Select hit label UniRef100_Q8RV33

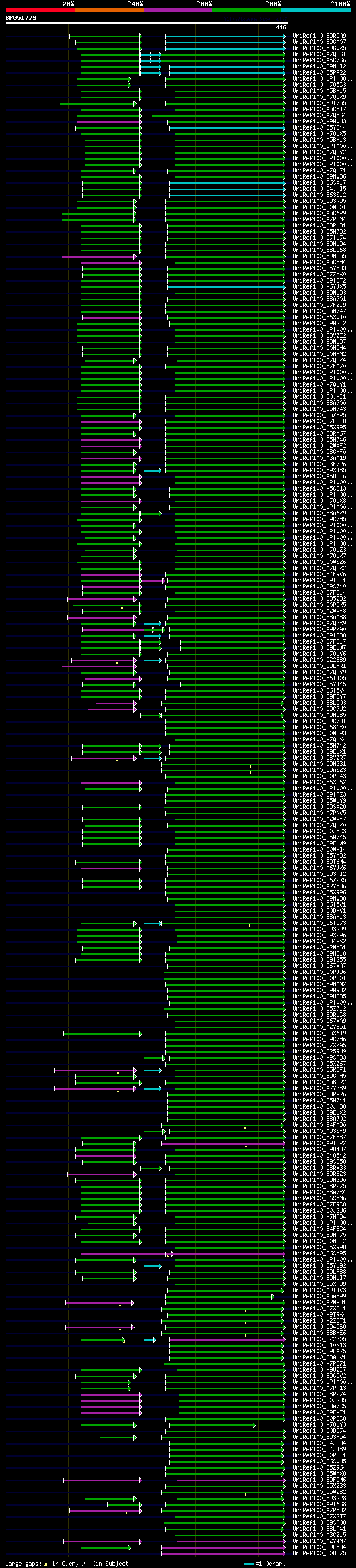[x=319, y=1167]
